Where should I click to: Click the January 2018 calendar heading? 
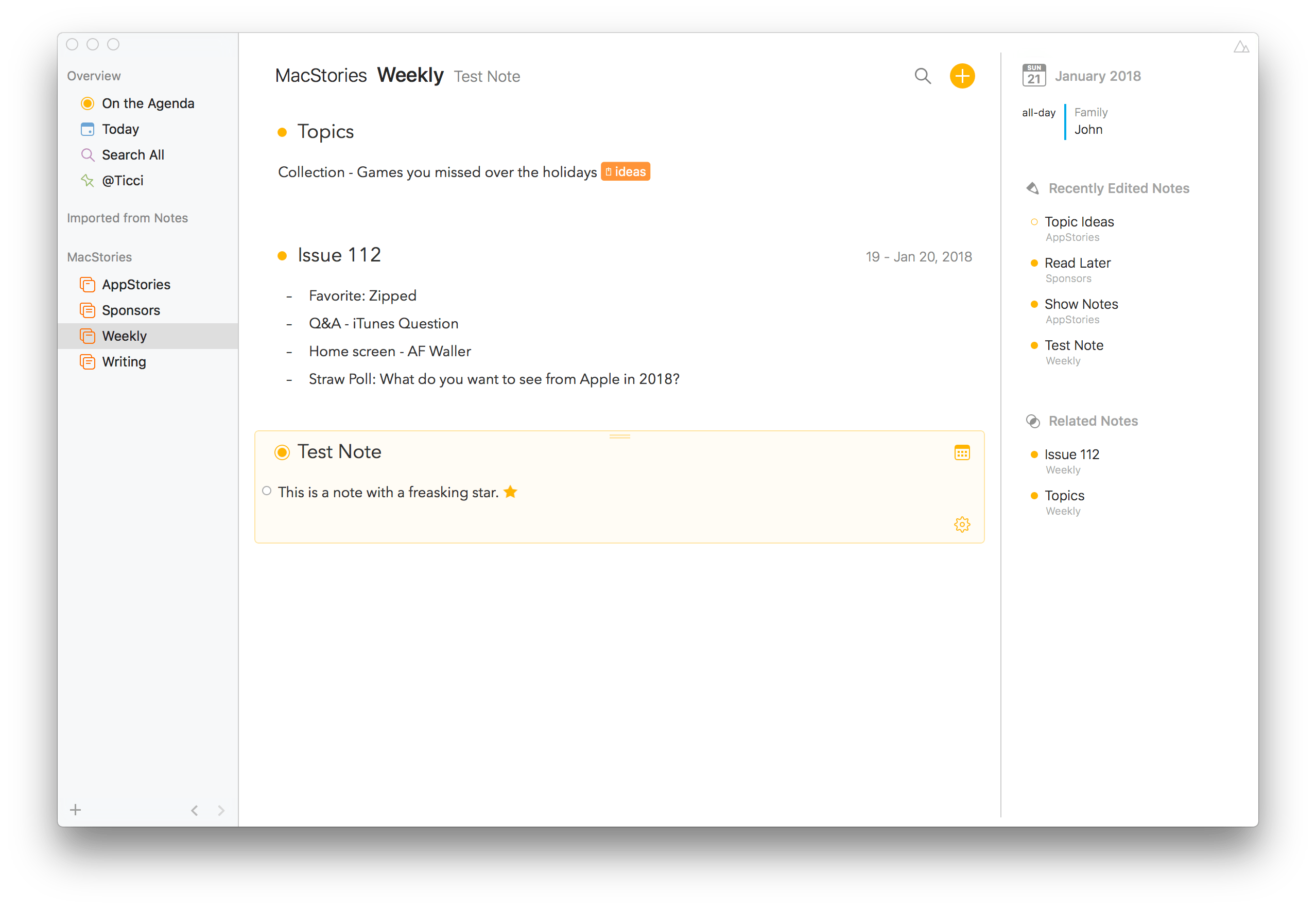pos(1097,76)
